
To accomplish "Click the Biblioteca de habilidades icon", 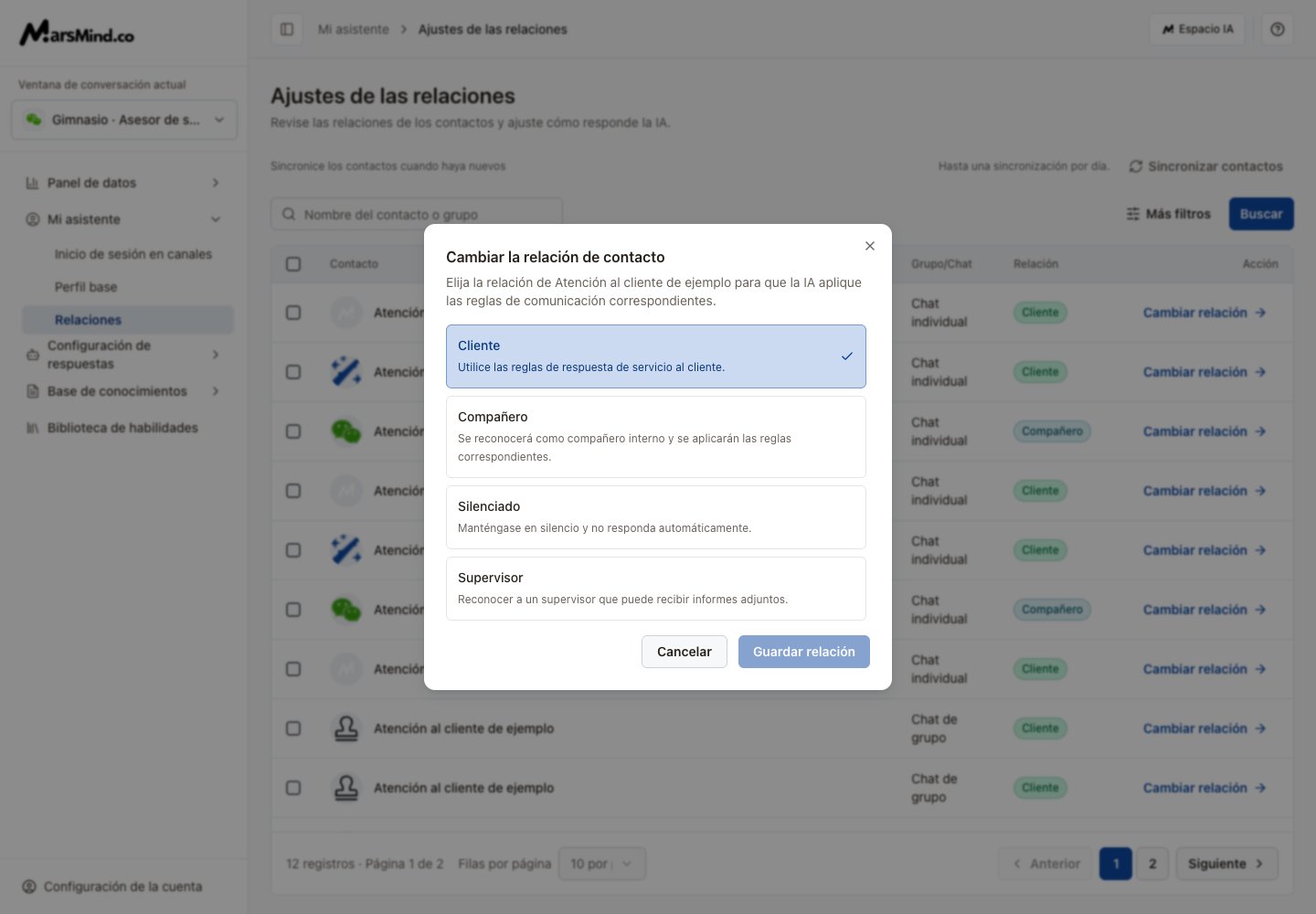I will coord(32,428).
